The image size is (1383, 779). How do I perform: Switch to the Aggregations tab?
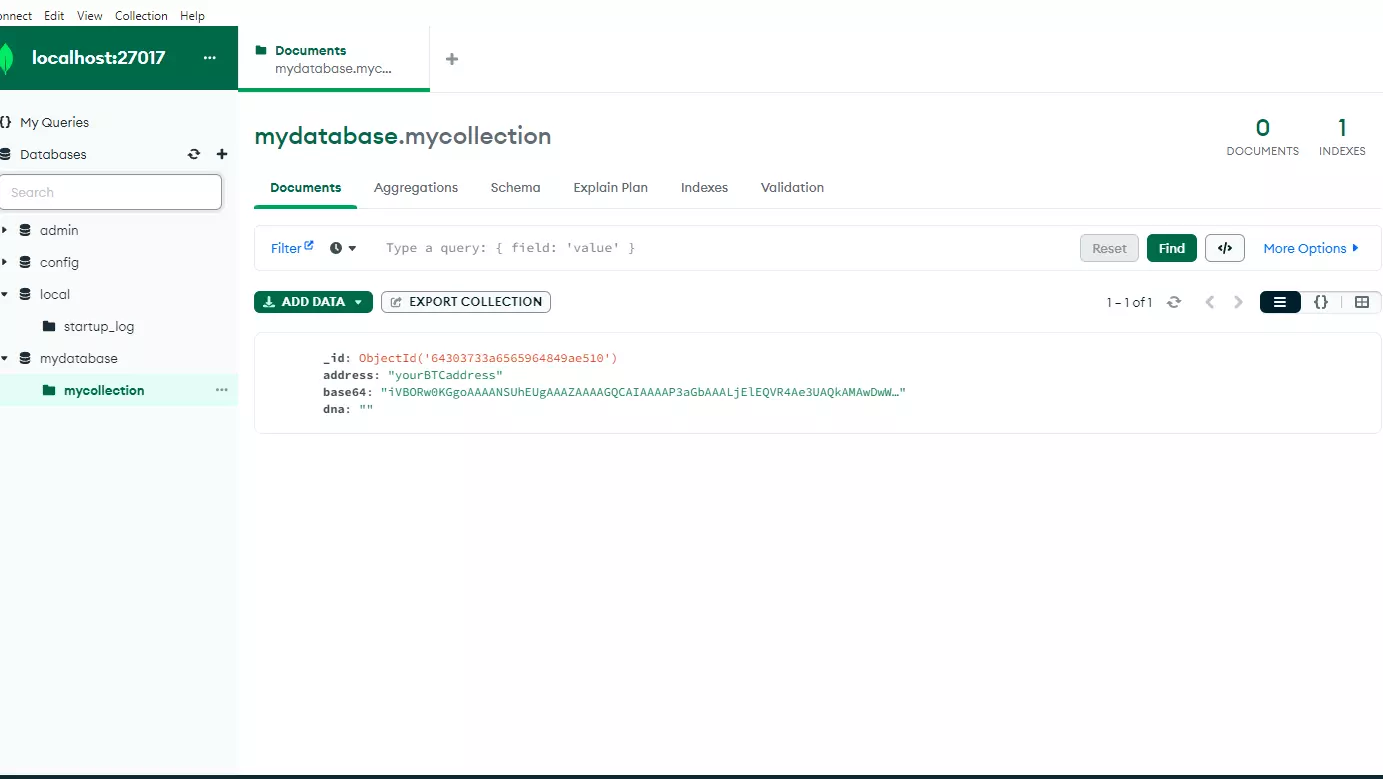[415, 187]
